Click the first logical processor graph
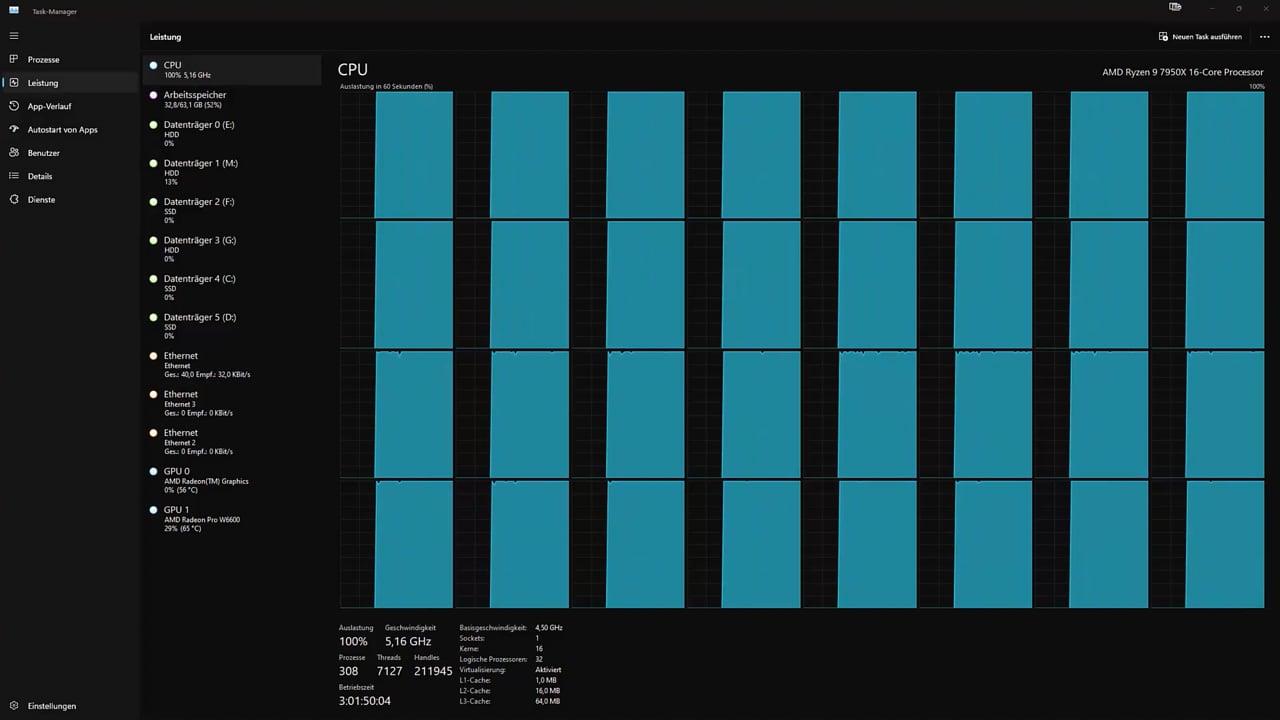 (397, 154)
